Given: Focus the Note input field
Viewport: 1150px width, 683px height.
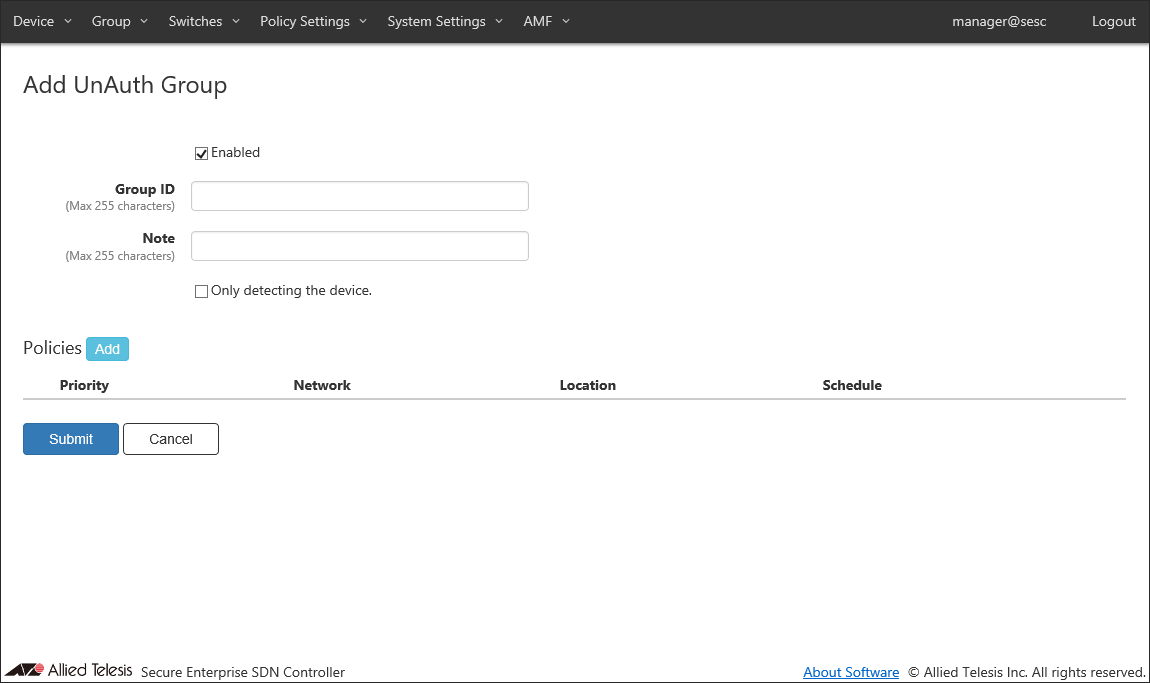Looking at the screenshot, I should click(x=359, y=246).
